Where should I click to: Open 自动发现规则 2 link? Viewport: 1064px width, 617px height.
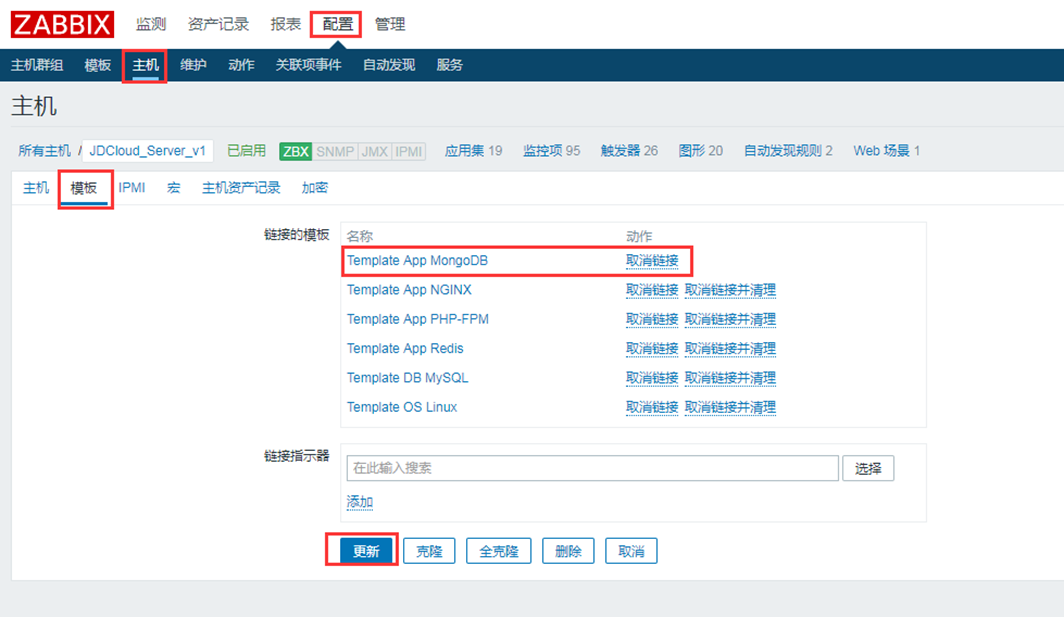pyautogui.click(x=788, y=151)
